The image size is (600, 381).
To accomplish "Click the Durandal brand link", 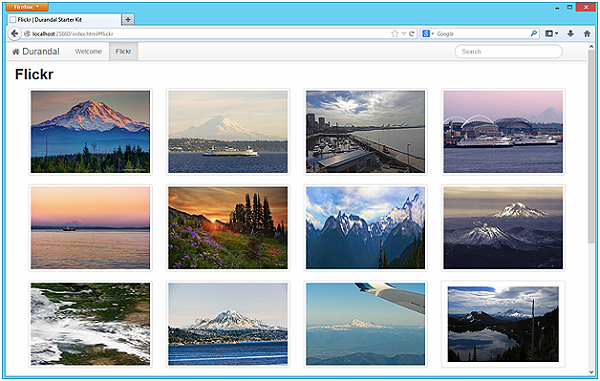I will click(36, 51).
